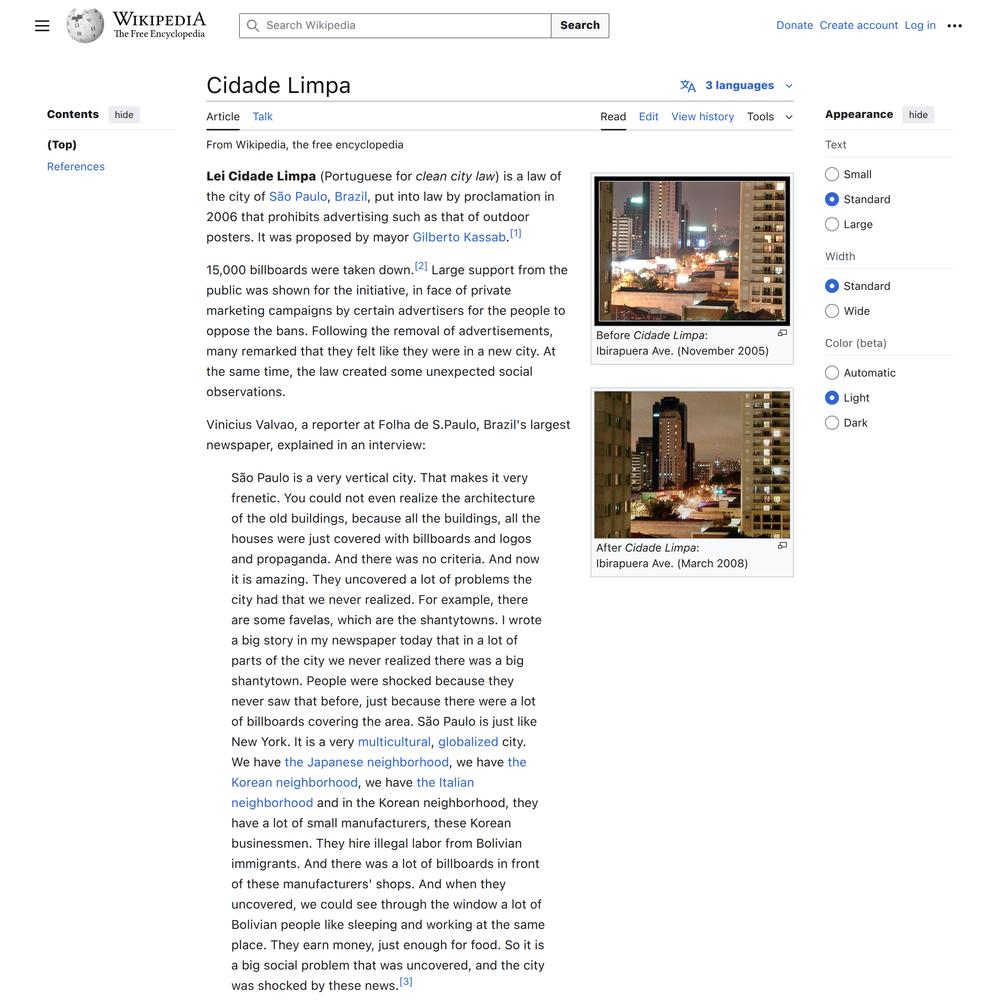This screenshot has height=1000, width=1000.
Task: Click the magnifier icon in search box
Action: click(253, 26)
